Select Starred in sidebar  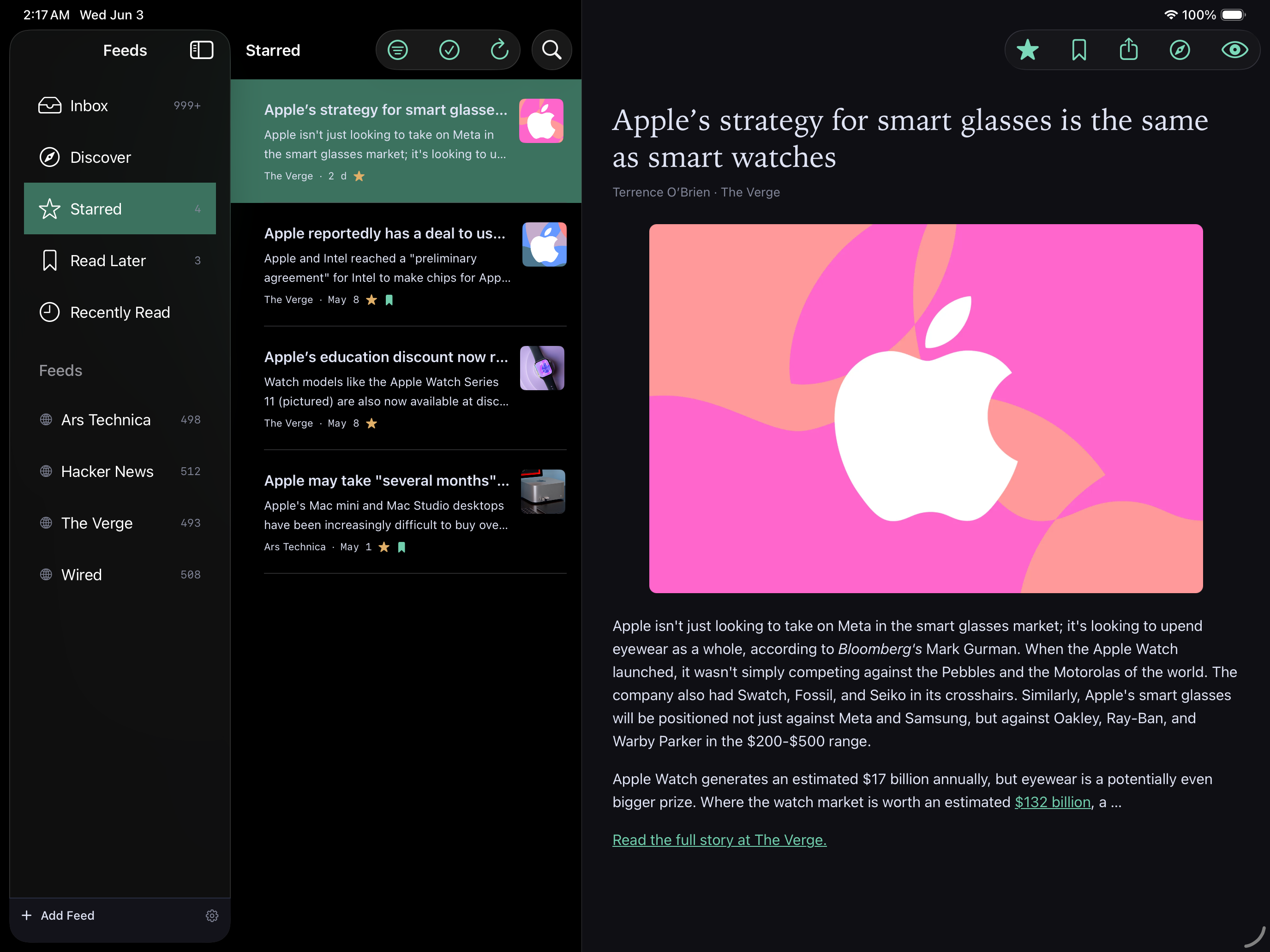point(120,209)
